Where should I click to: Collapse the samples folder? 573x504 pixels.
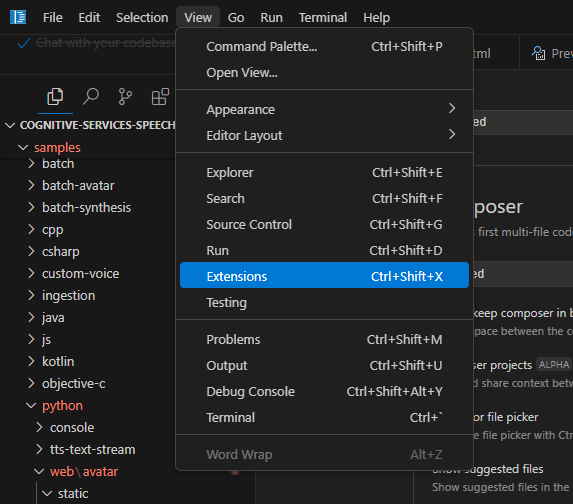click(x=23, y=148)
